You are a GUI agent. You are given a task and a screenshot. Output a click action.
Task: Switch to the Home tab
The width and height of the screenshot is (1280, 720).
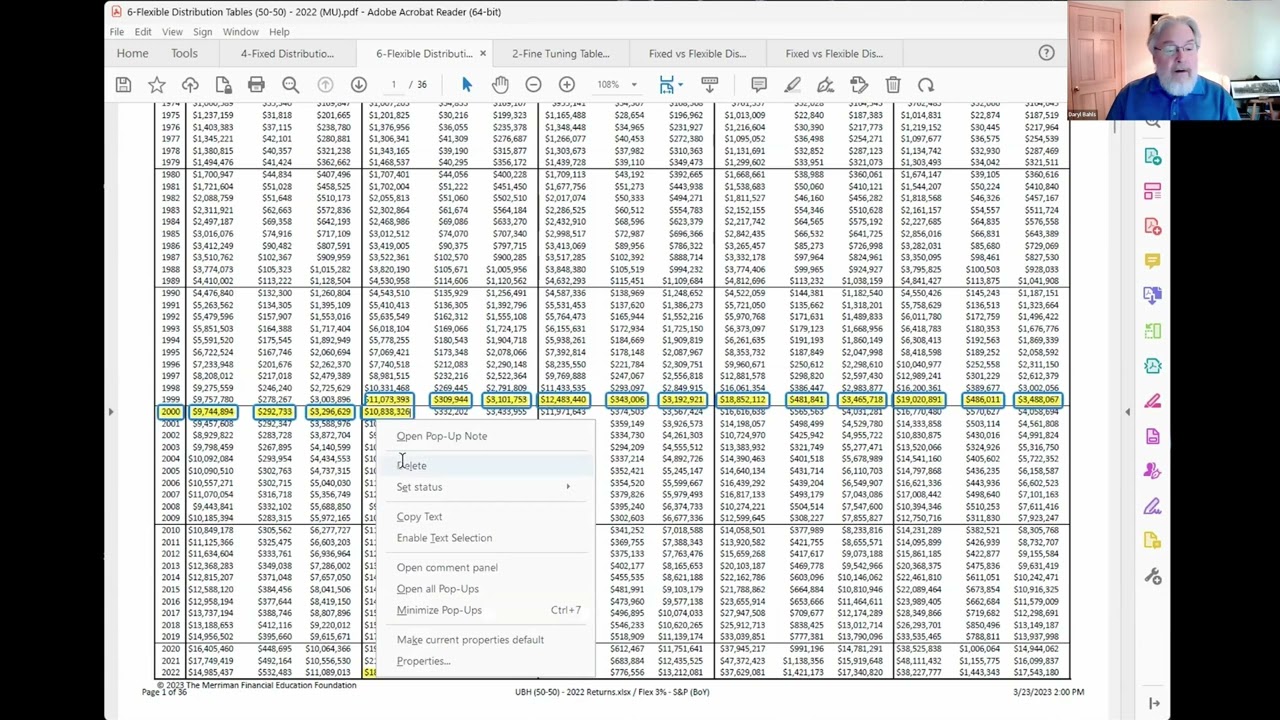click(132, 53)
